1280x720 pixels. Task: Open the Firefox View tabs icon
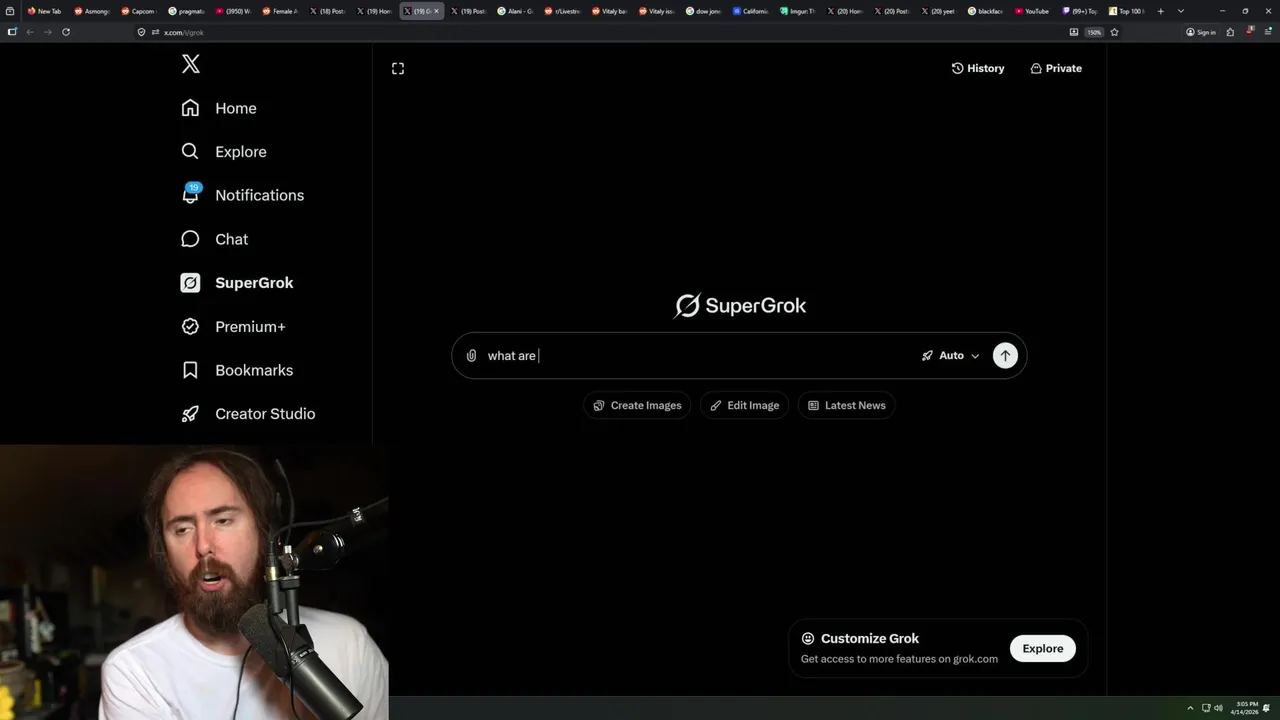point(9,11)
